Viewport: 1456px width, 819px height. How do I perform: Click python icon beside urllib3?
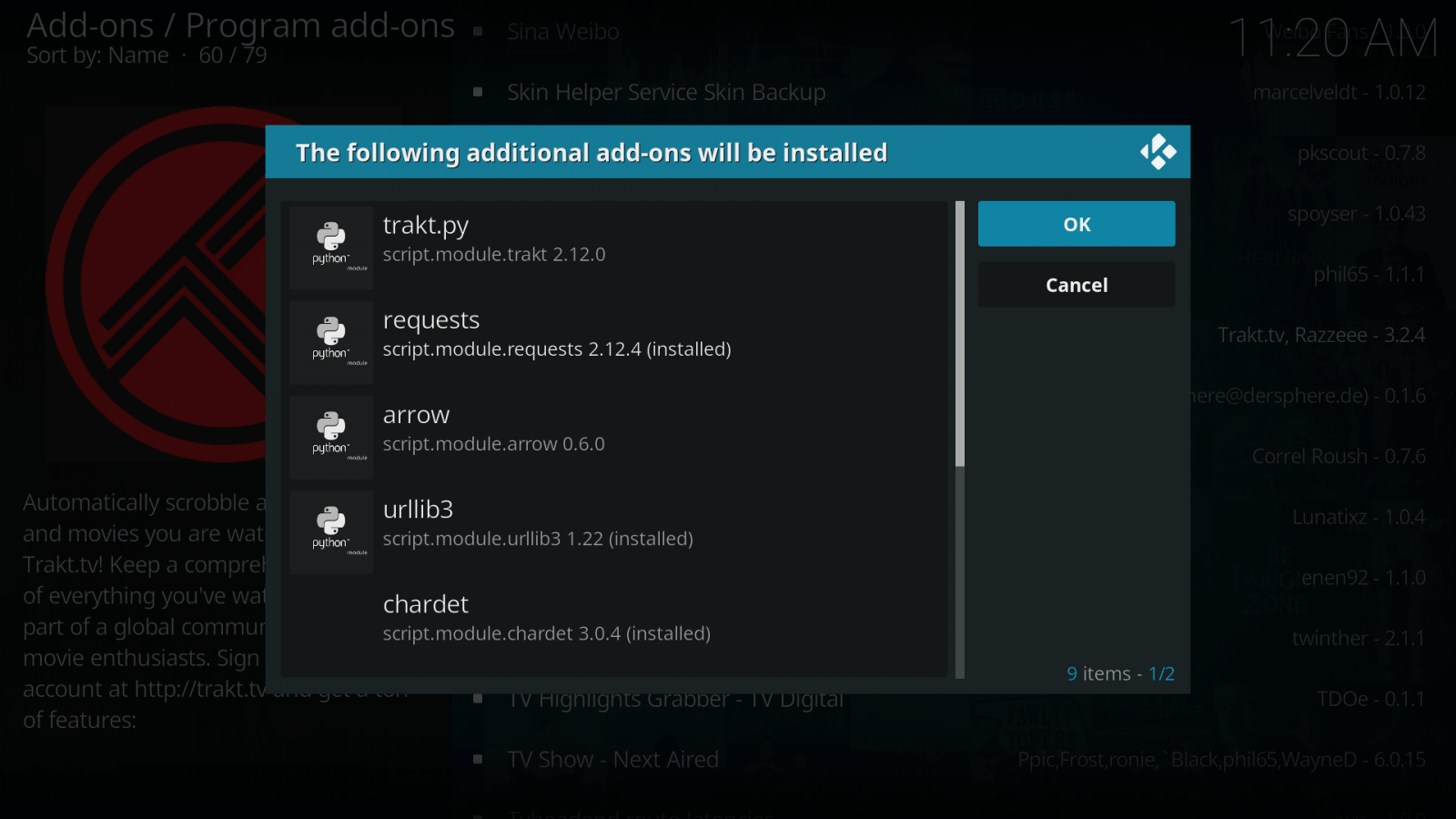click(x=331, y=531)
